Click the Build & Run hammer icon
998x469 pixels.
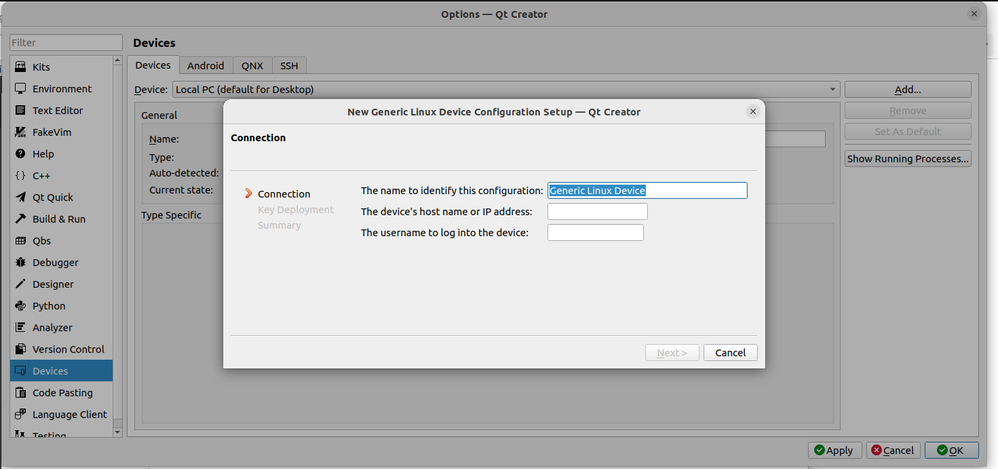tap(20, 219)
